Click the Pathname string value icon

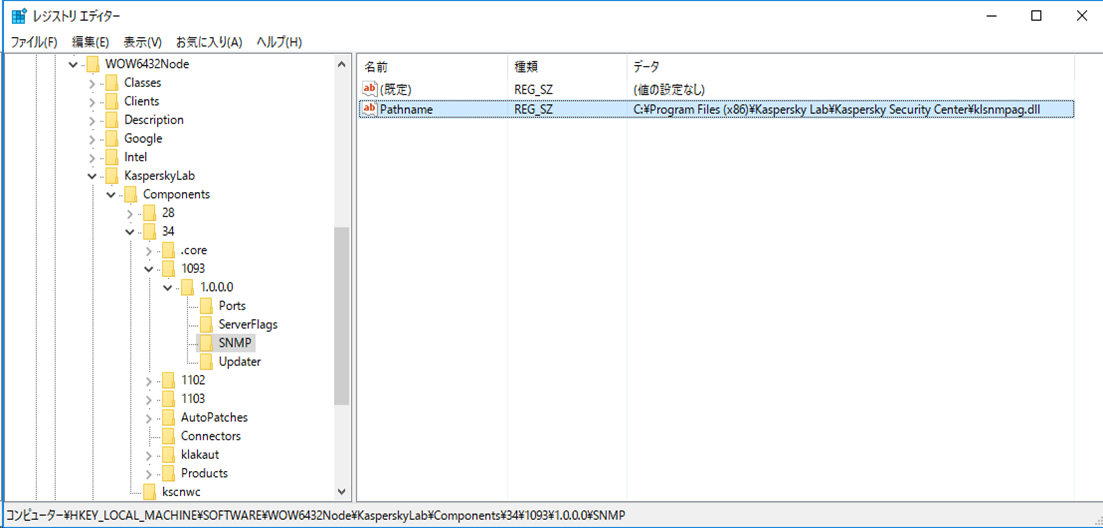(370, 109)
